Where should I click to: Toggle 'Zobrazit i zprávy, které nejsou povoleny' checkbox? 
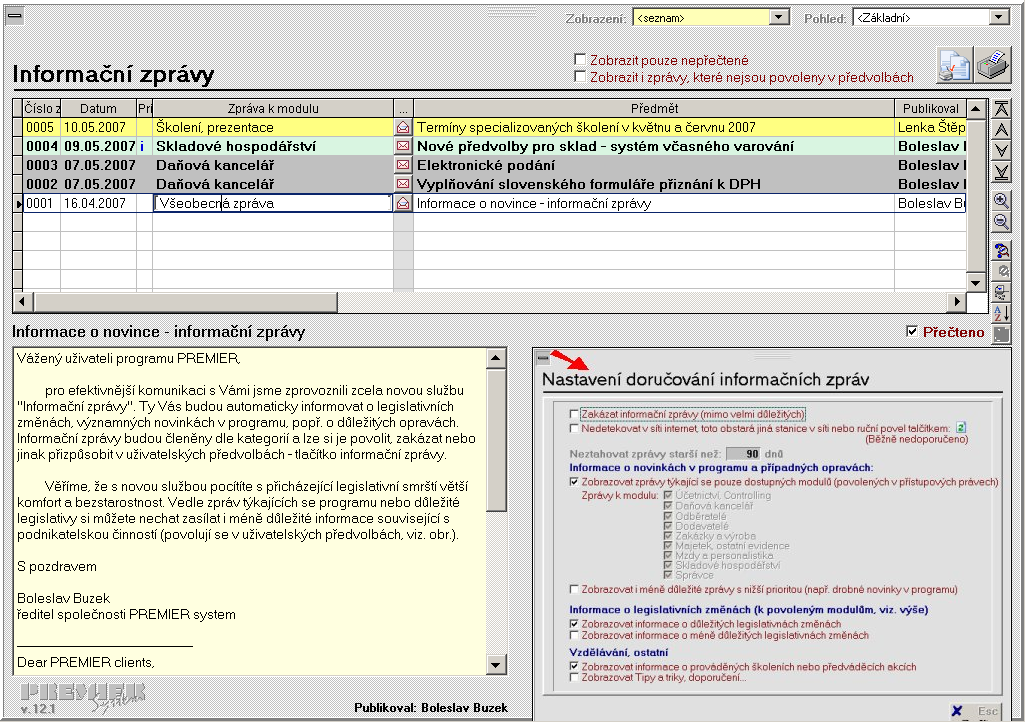coord(579,77)
